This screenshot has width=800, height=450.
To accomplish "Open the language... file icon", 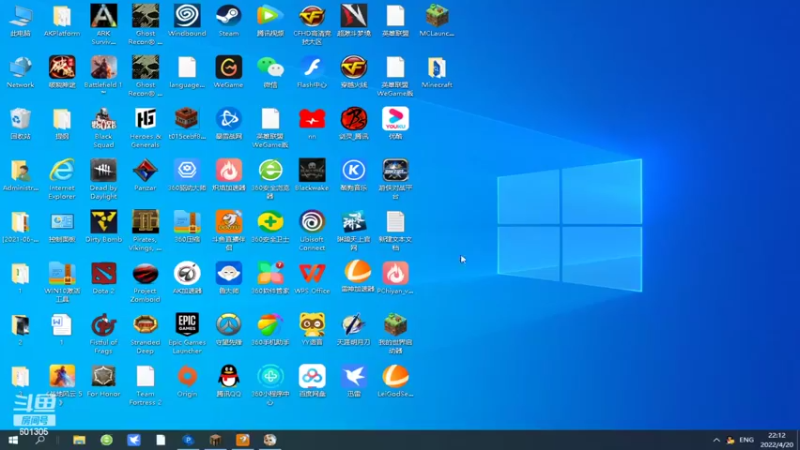I will pyautogui.click(x=187, y=72).
